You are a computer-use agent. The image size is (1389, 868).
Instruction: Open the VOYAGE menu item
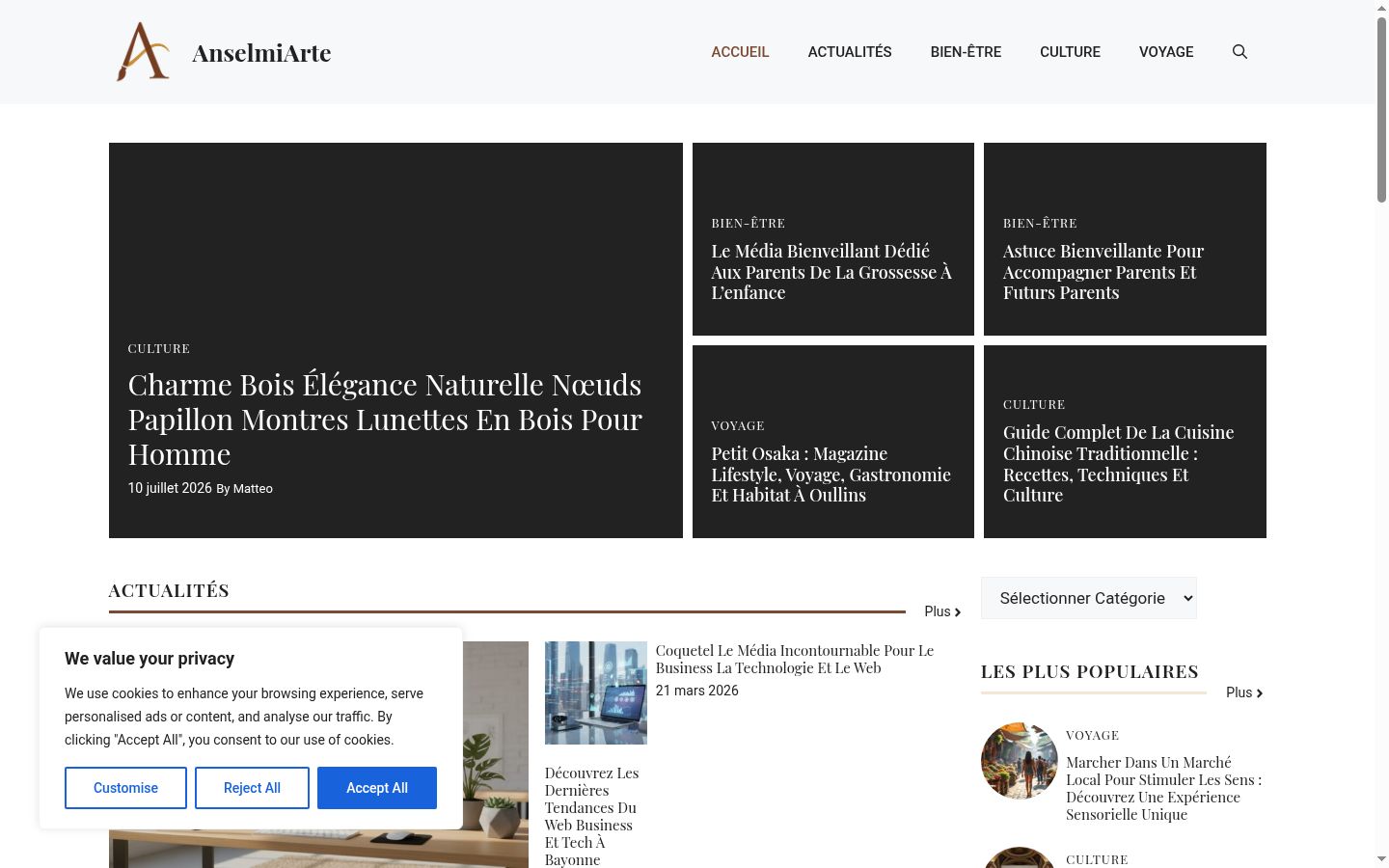pyautogui.click(x=1166, y=52)
